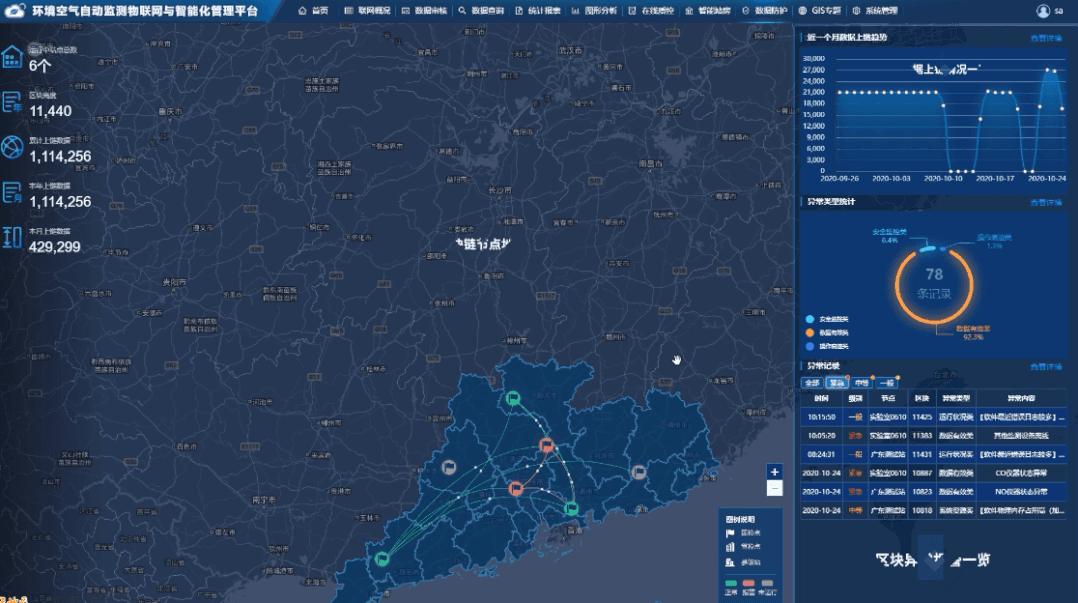Filter anomaly records by 全部
Screen dimensions: 1078x603
pyautogui.click(x=811, y=383)
